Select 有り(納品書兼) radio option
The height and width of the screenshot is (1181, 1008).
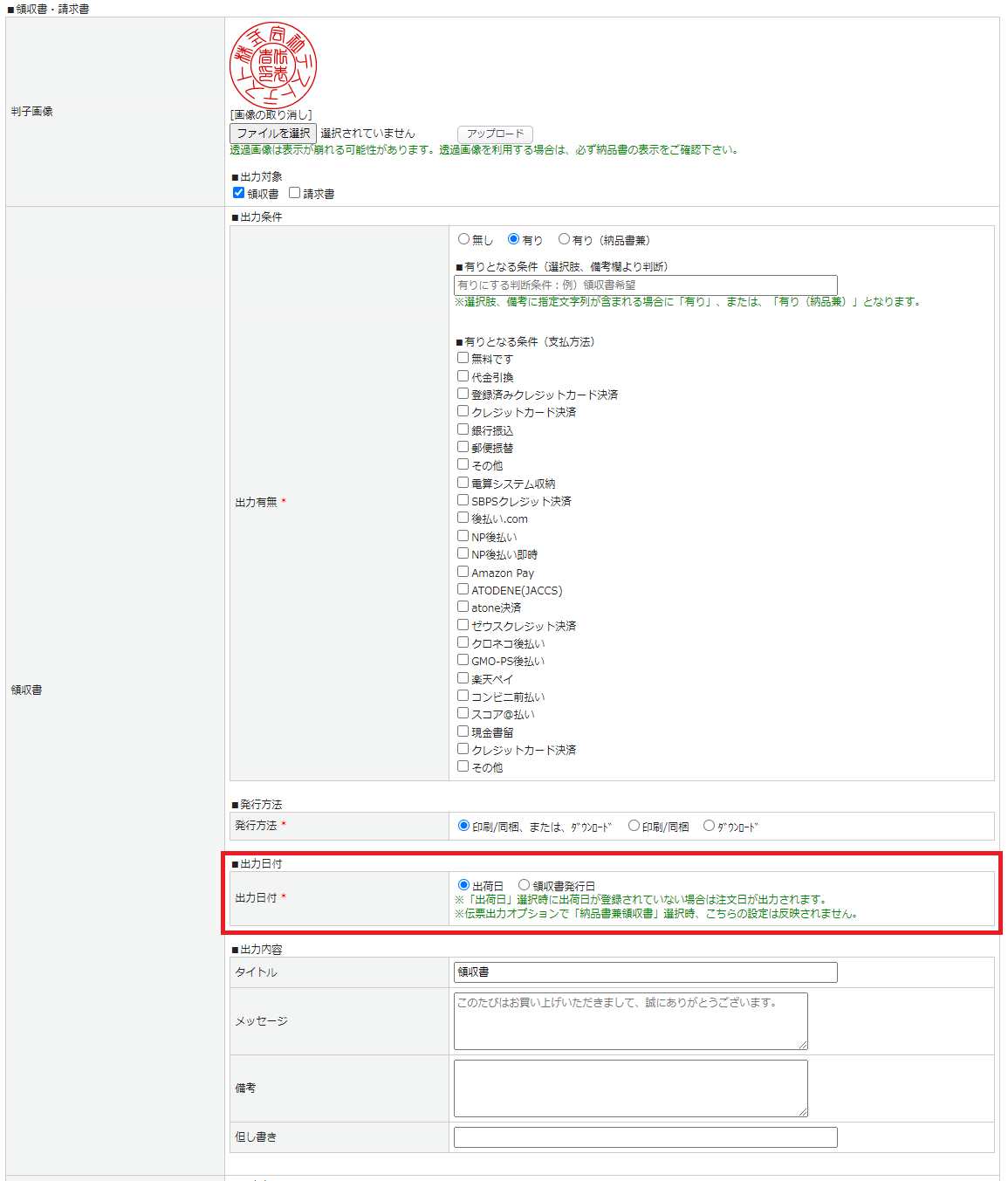[x=564, y=239]
